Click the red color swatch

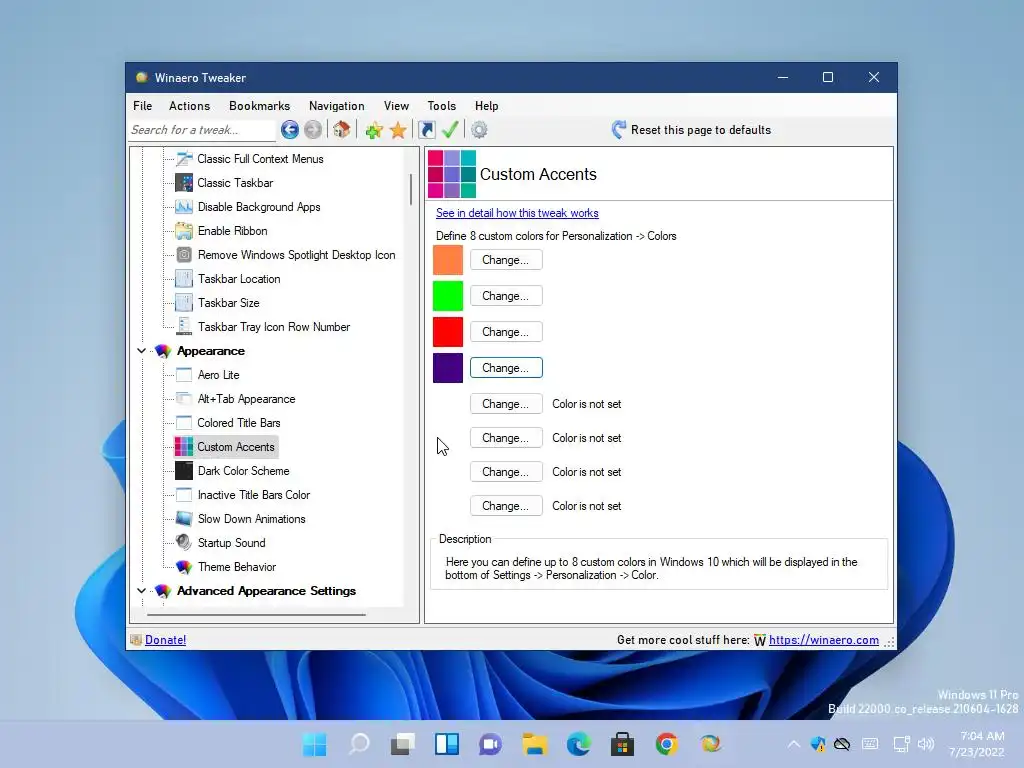click(448, 332)
